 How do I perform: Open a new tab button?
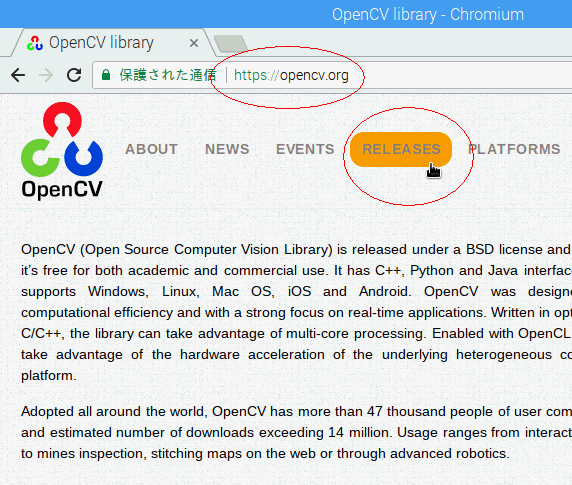(x=230, y=43)
